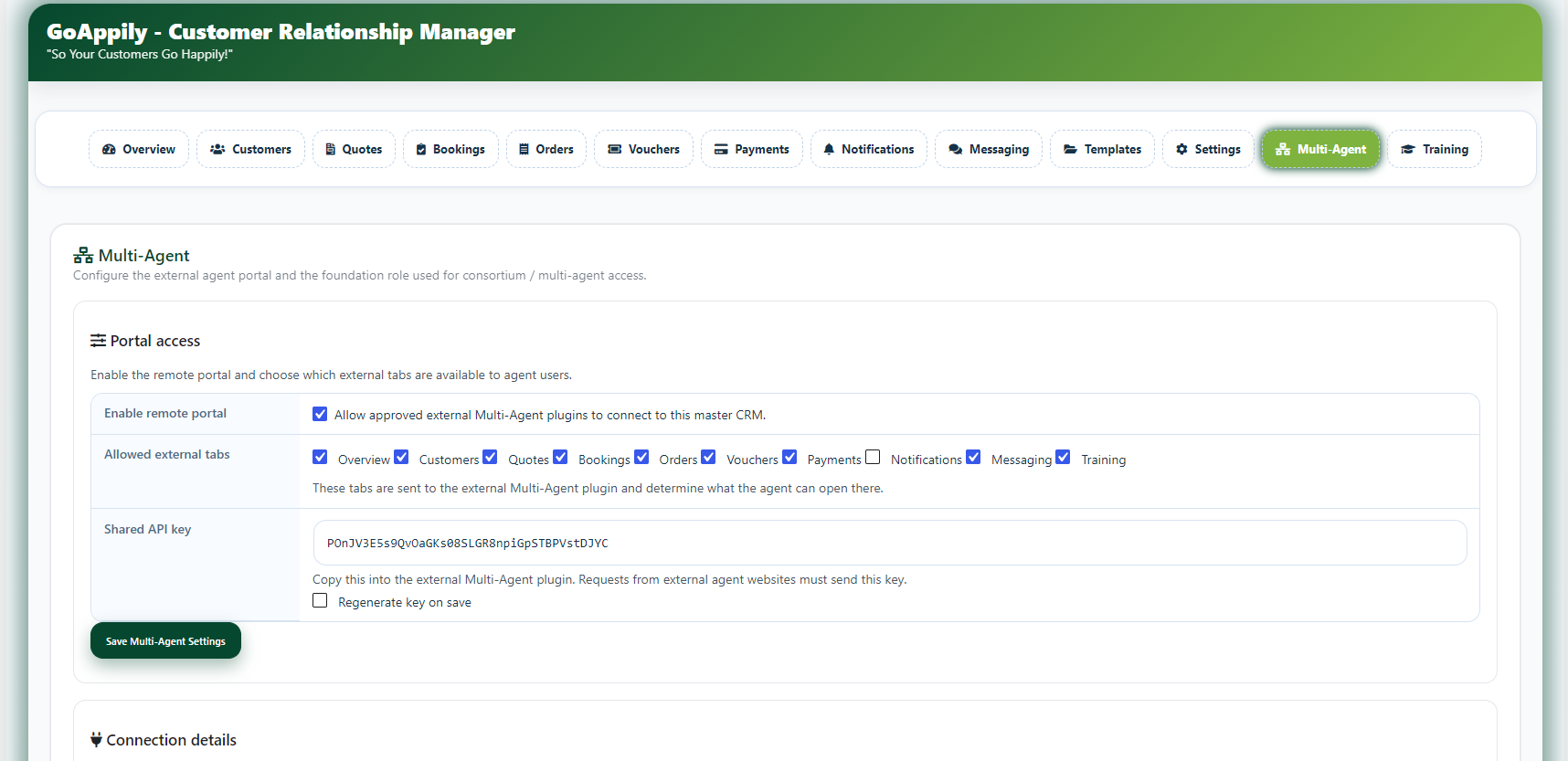Toggle the Payments external tab checkbox
Viewport: 1568px width, 761px height.
tap(789, 457)
